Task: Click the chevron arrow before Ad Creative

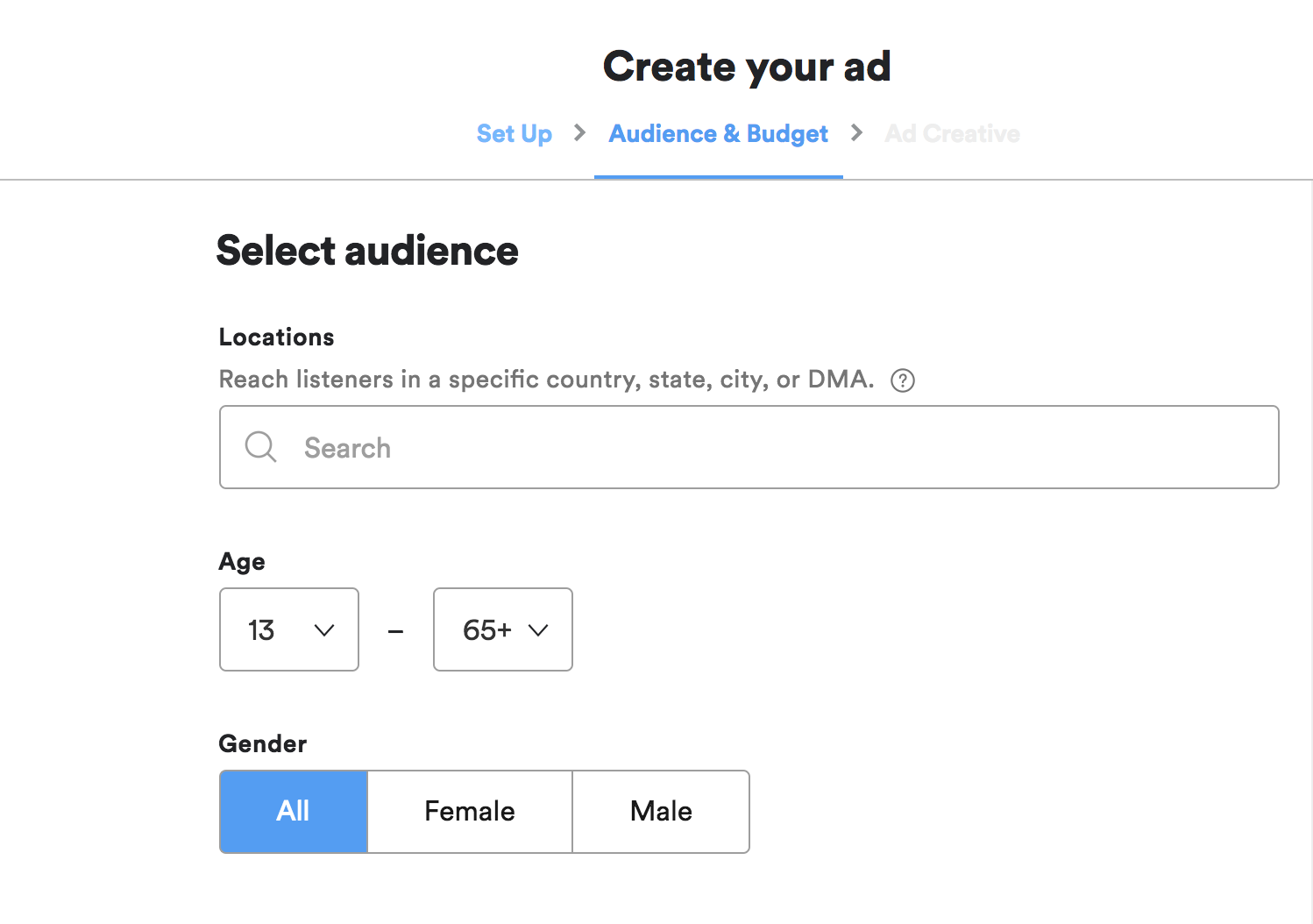Action: (856, 133)
